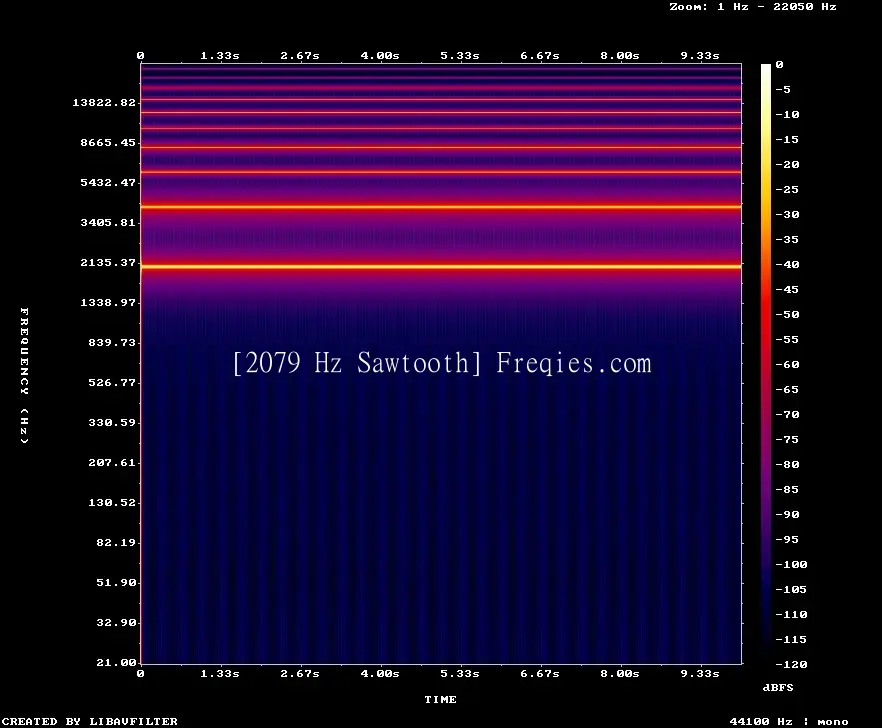Select 5.33s on the upper time axis
The image size is (882, 728).
(x=460, y=56)
